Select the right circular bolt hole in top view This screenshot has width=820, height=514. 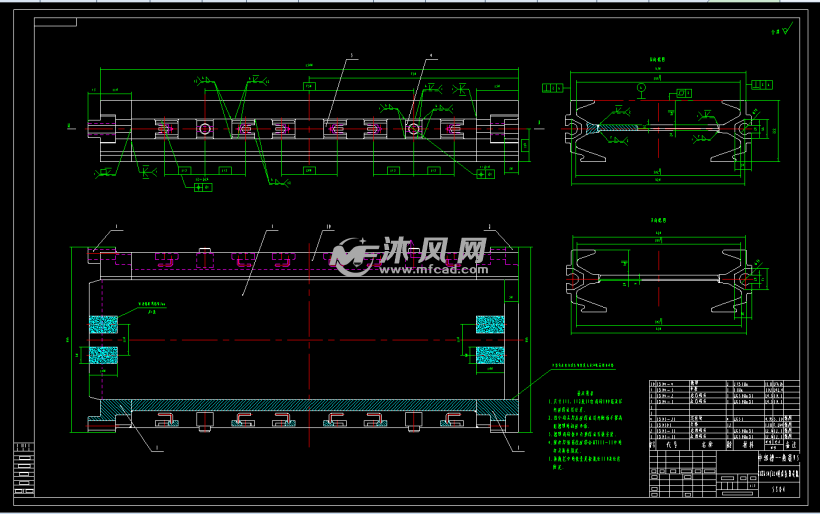point(412,128)
